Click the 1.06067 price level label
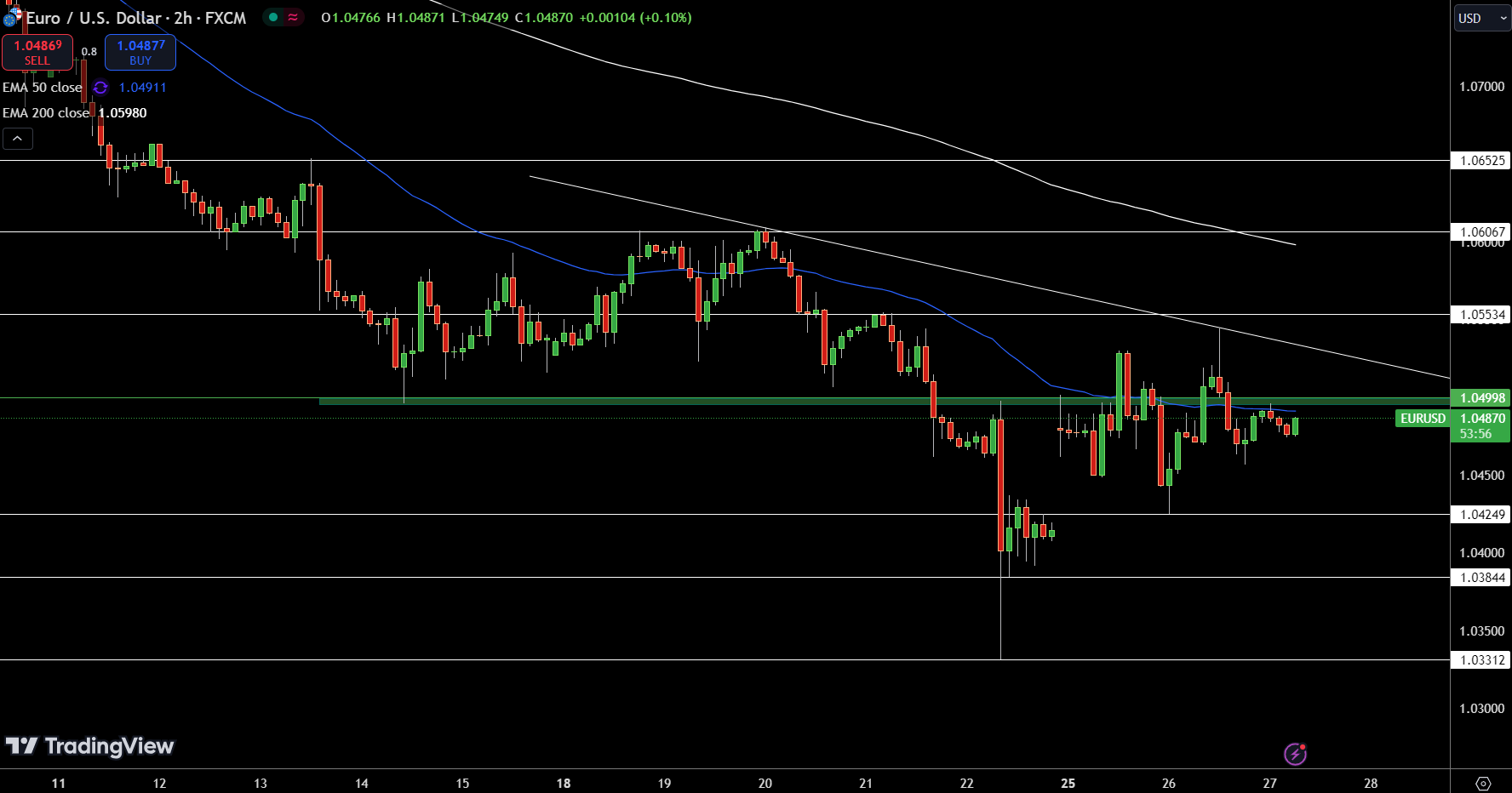This screenshot has height=793, width=1512. click(1482, 231)
